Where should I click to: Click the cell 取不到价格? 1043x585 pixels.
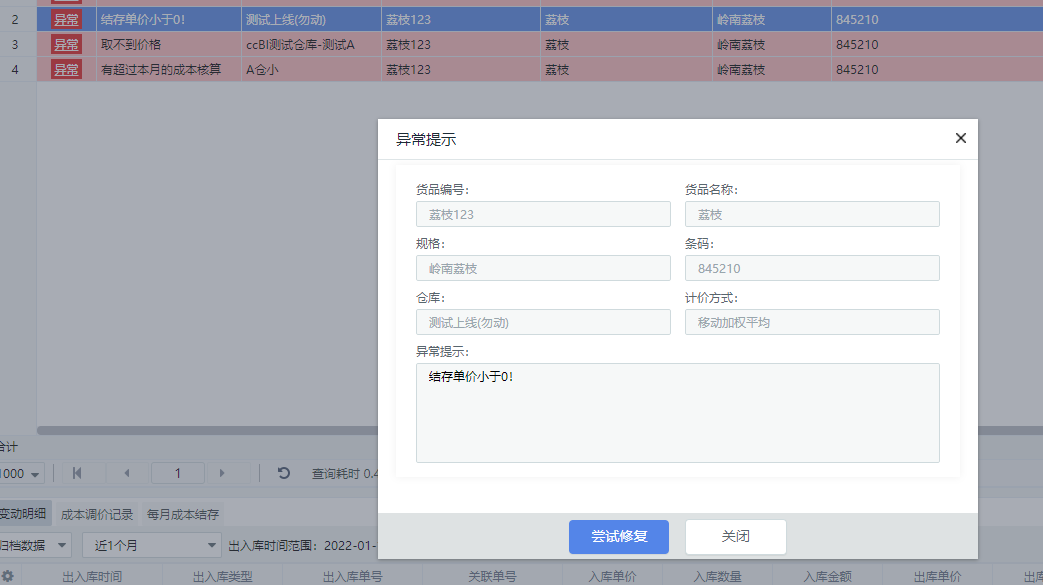pos(169,45)
